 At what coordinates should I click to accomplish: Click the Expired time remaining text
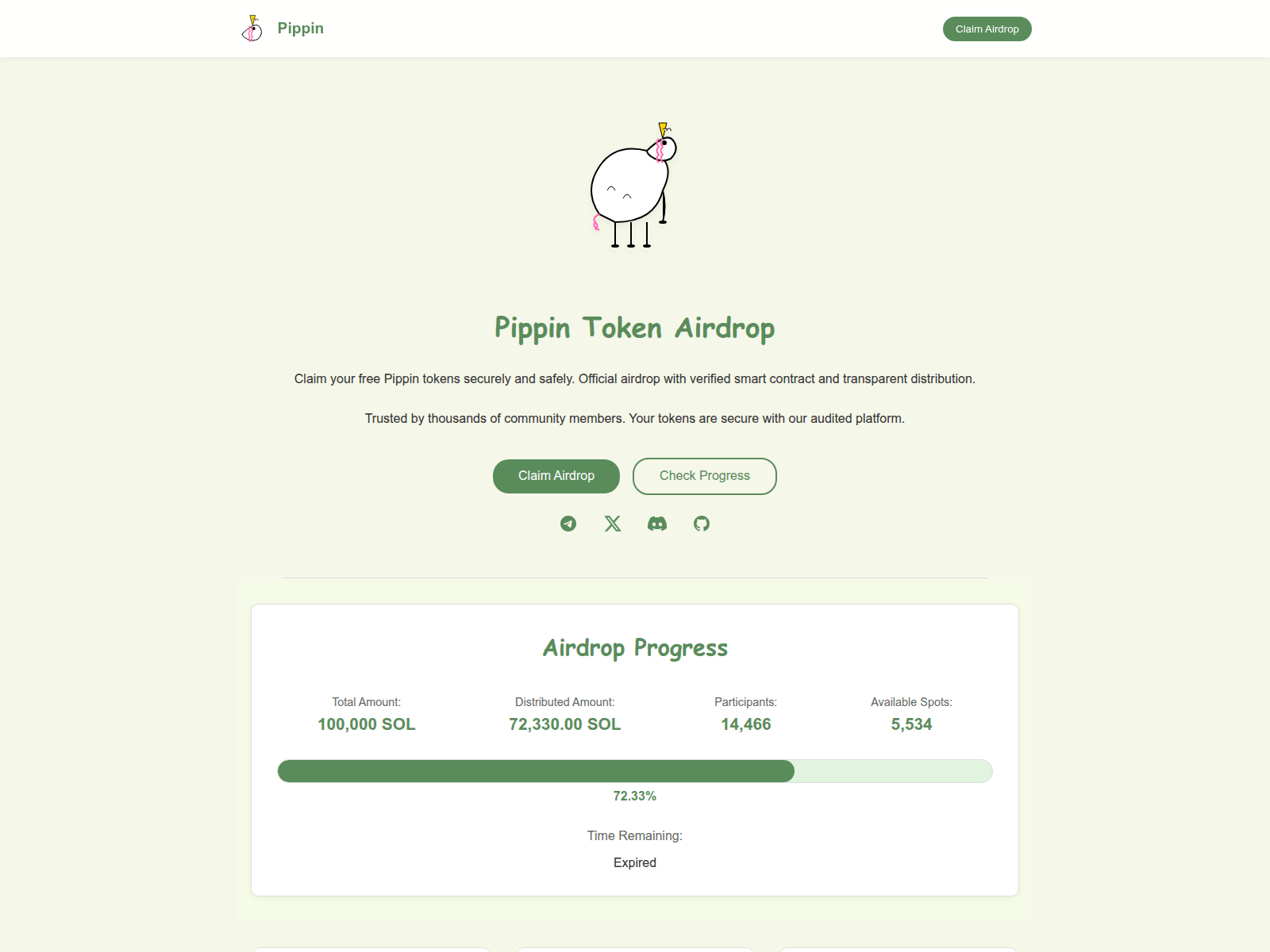point(634,862)
